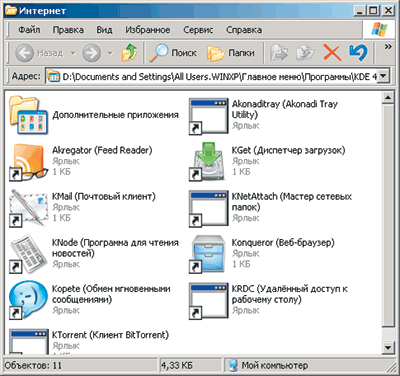Select the KRDC shortcut icon

(209, 301)
